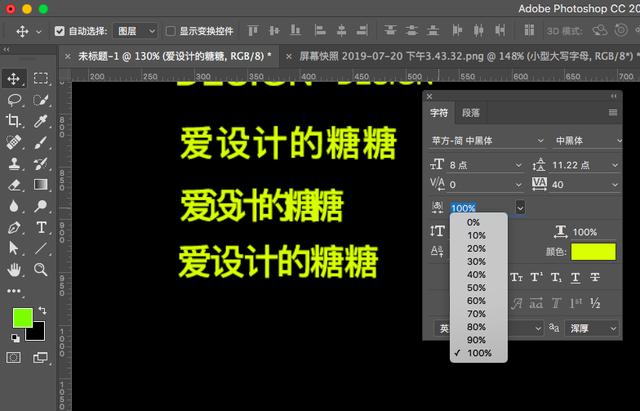Toggle Strikethrough text style
Image resolution: width=640 pixels, height=411 pixels.
click(595, 278)
